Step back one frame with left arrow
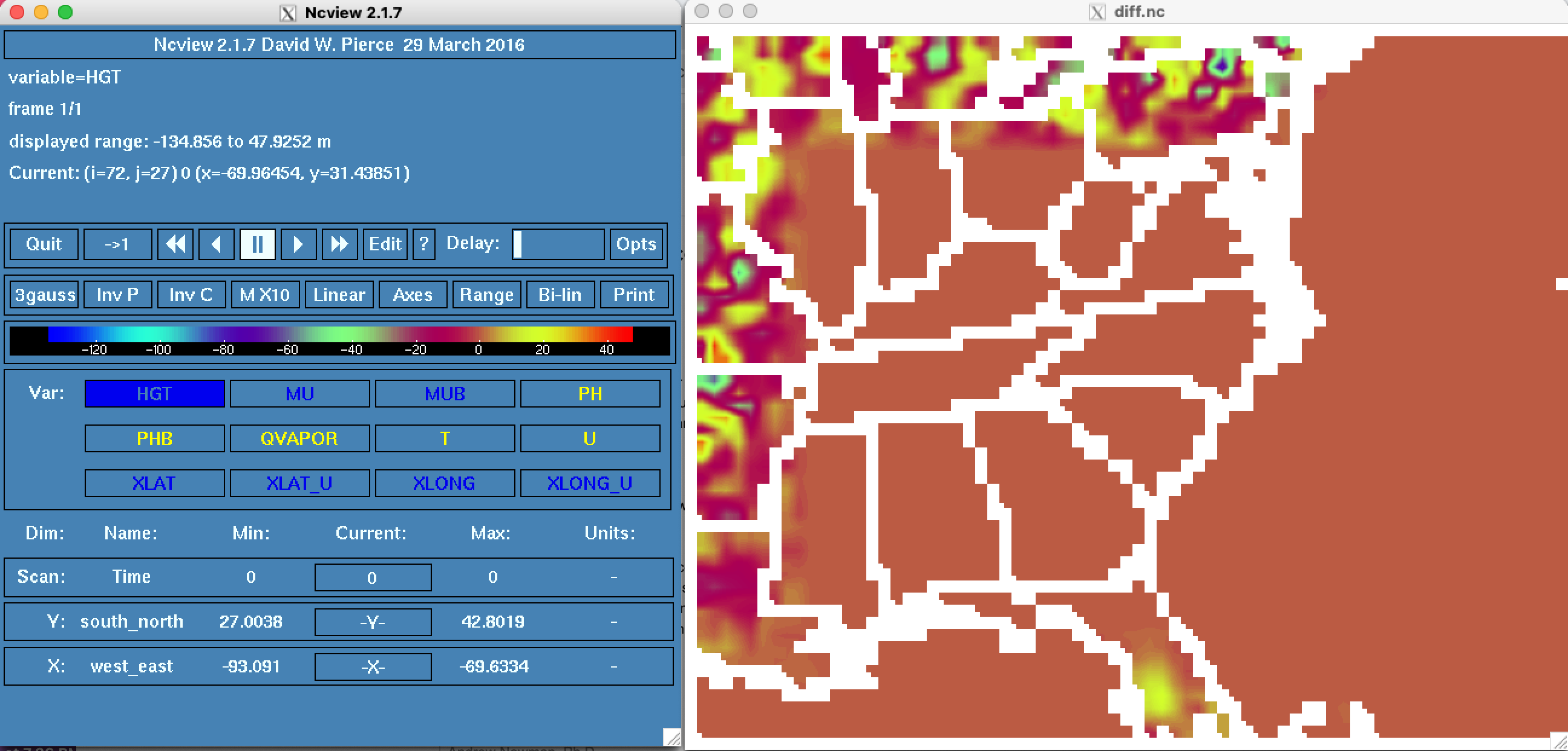 point(216,244)
